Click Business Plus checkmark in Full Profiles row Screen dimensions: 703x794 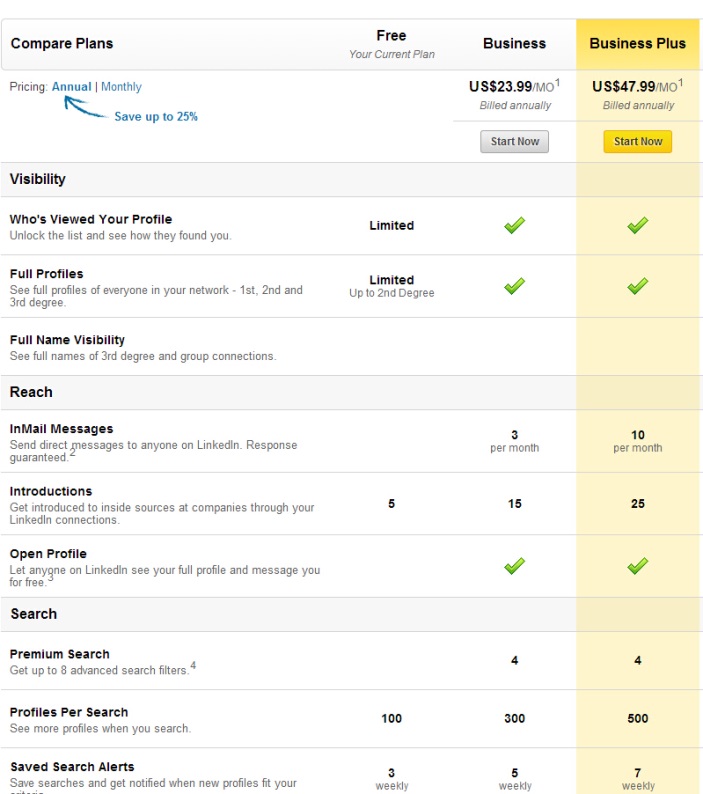pos(637,287)
